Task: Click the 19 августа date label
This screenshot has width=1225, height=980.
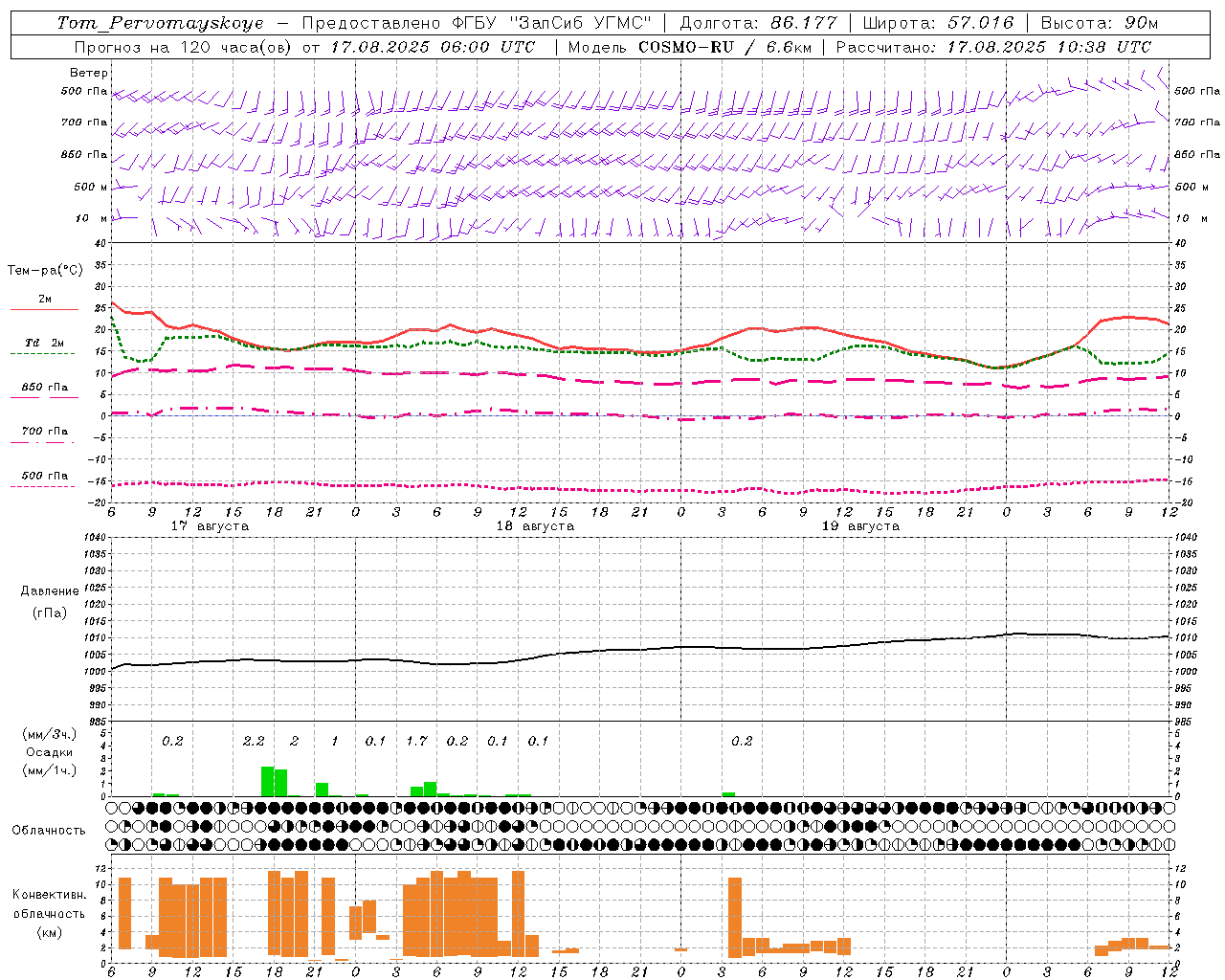Action: coord(860,526)
